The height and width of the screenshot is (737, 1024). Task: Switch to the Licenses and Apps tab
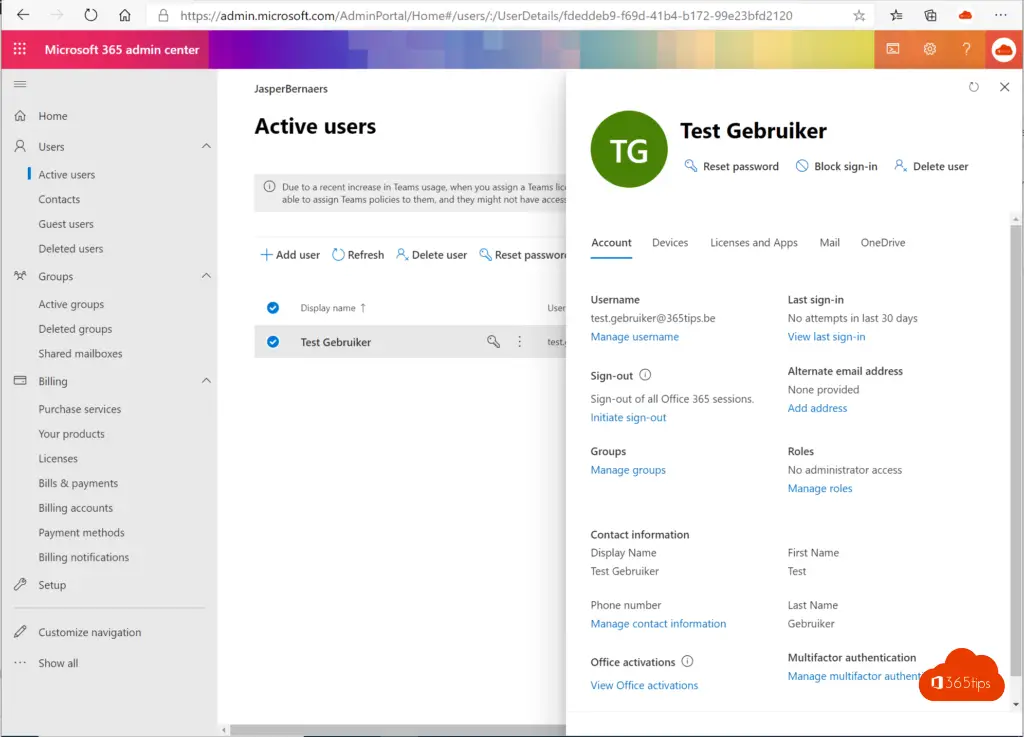753,243
